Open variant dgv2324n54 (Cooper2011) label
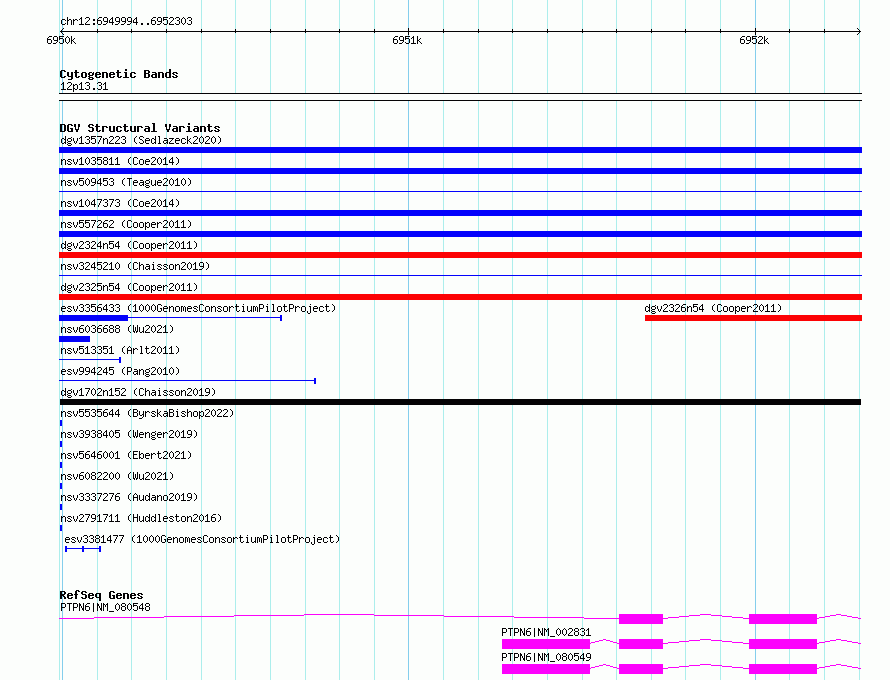 pos(129,245)
